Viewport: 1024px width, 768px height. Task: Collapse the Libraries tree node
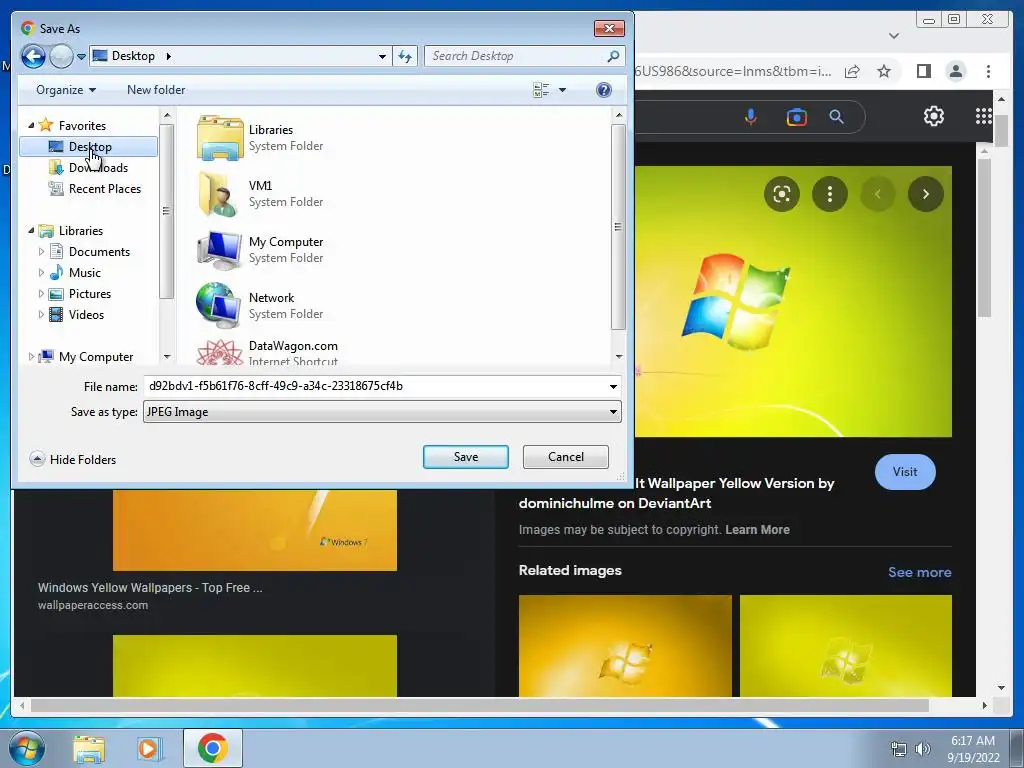pyautogui.click(x=31, y=231)
